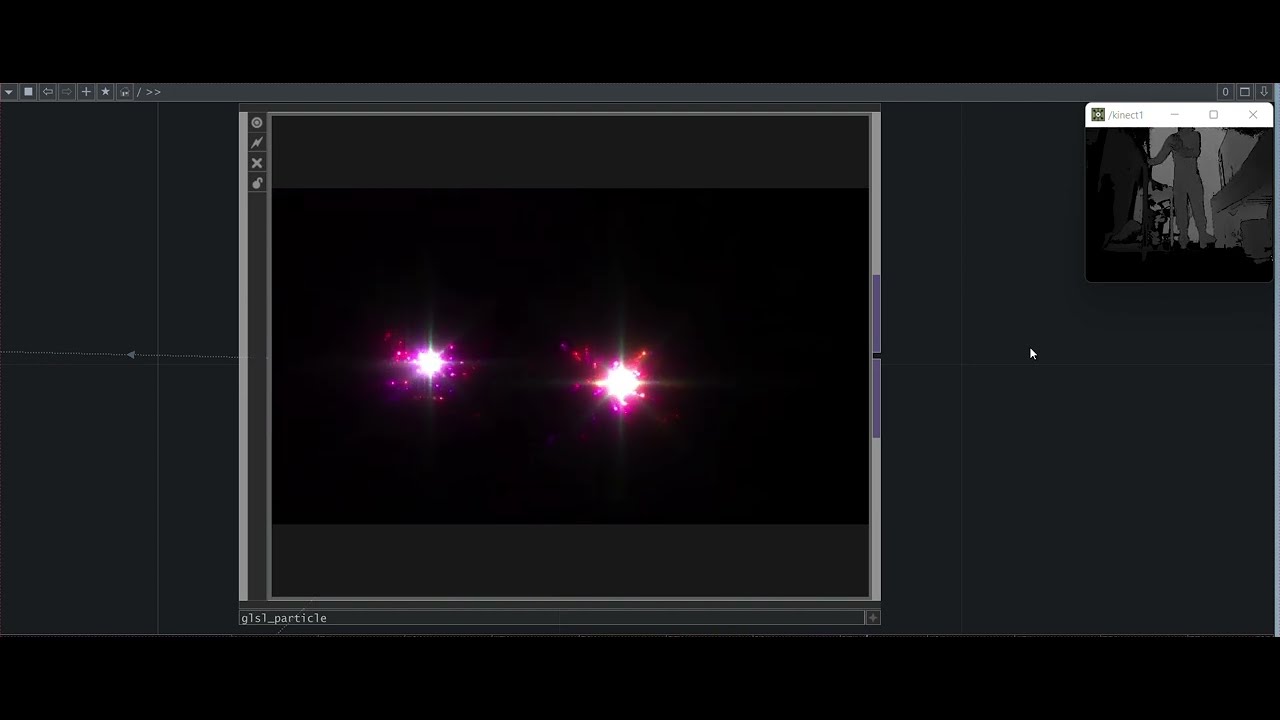
Task: Click the kinect1 window app icon
Action: coord(1098,115)
